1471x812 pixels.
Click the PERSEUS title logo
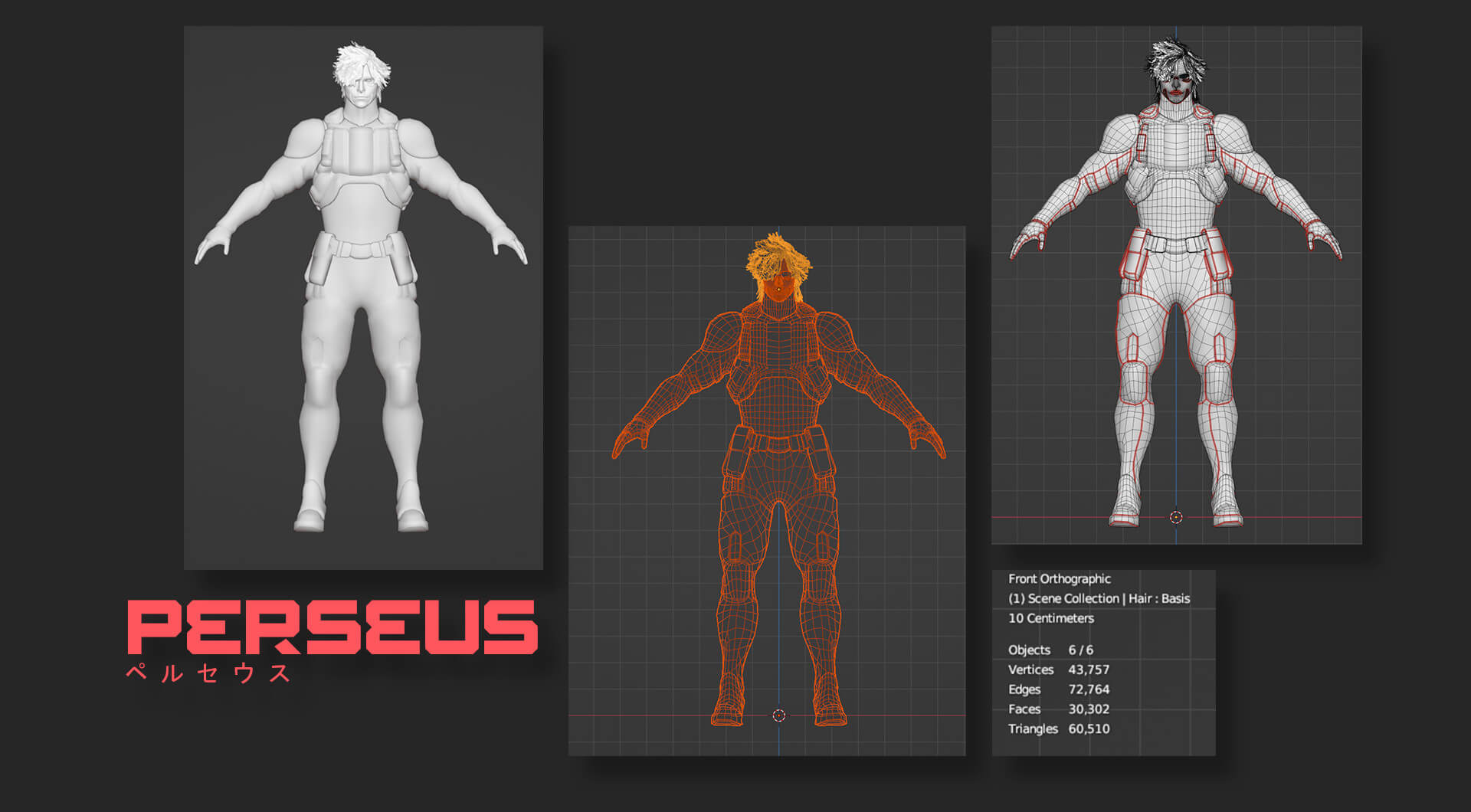[333, 627]
